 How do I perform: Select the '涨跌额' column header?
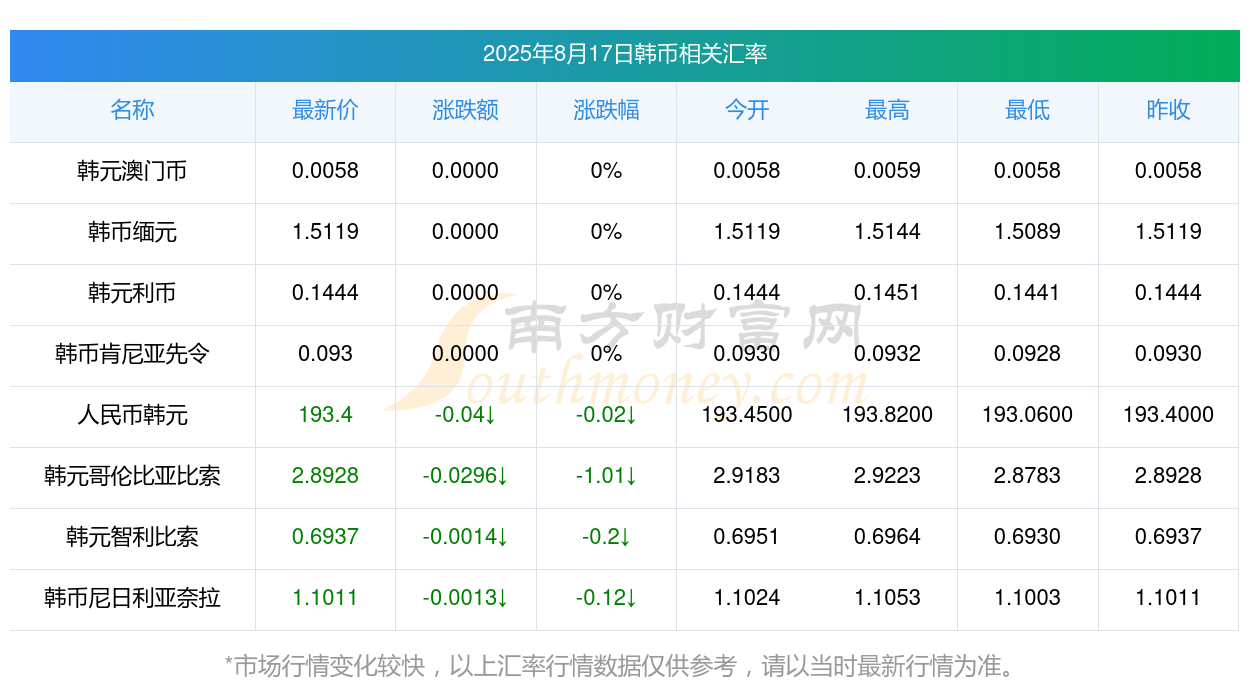[465, 110]
